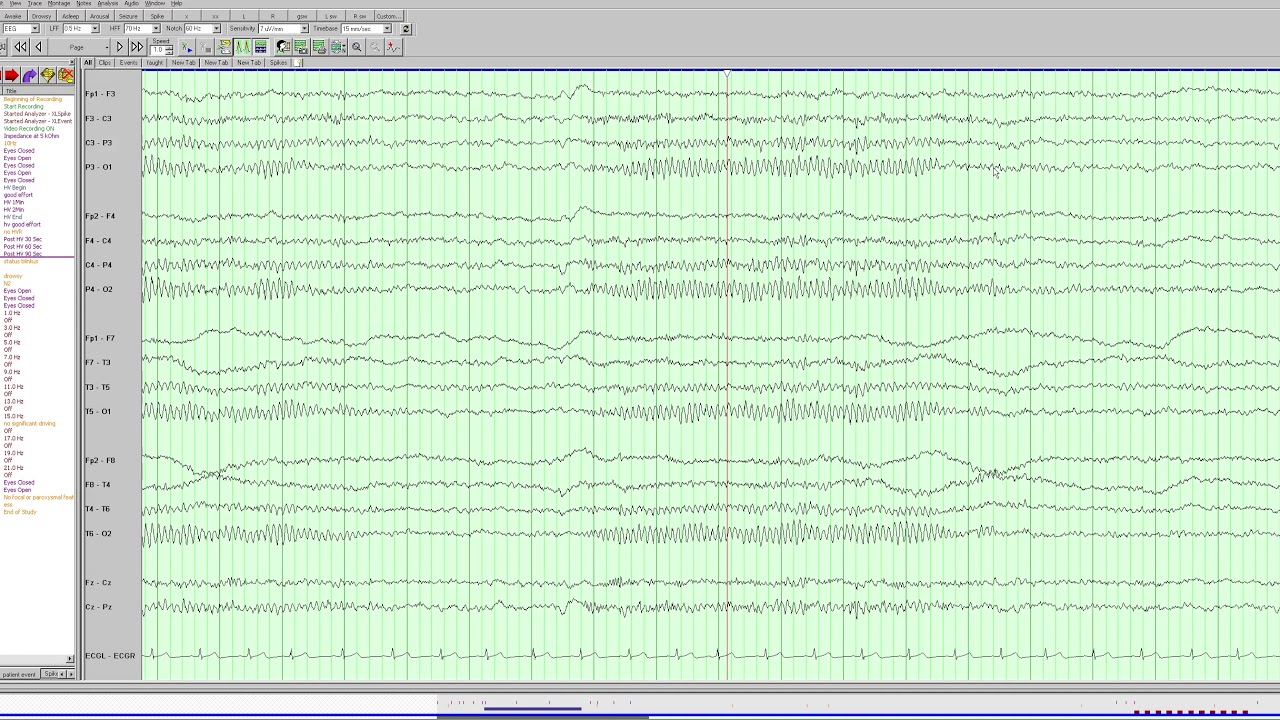Select the patient event tab at bottom
This screenshot has height=720, width=1280.
coord(20,674)
